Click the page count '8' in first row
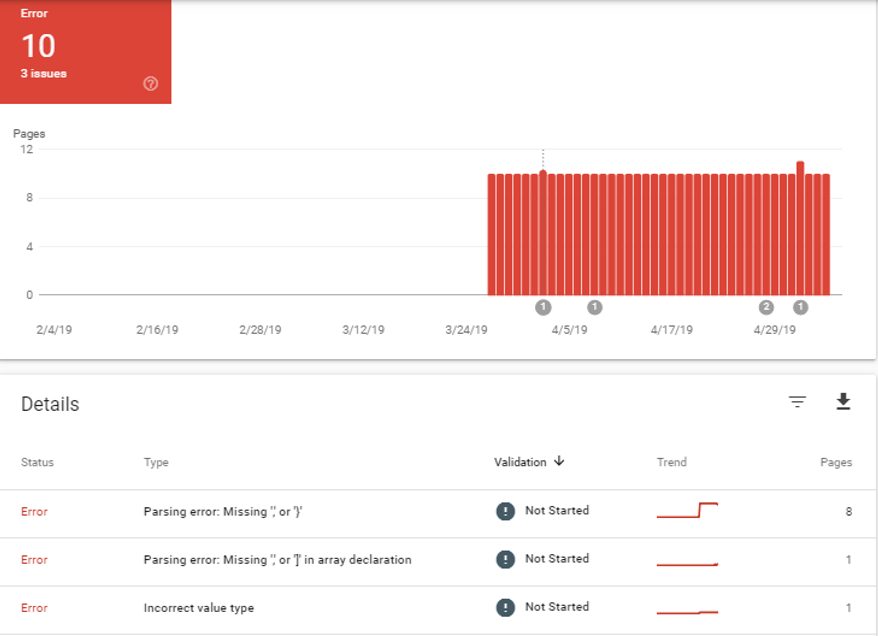Screen dimensions: 878x636 point(848,511)
